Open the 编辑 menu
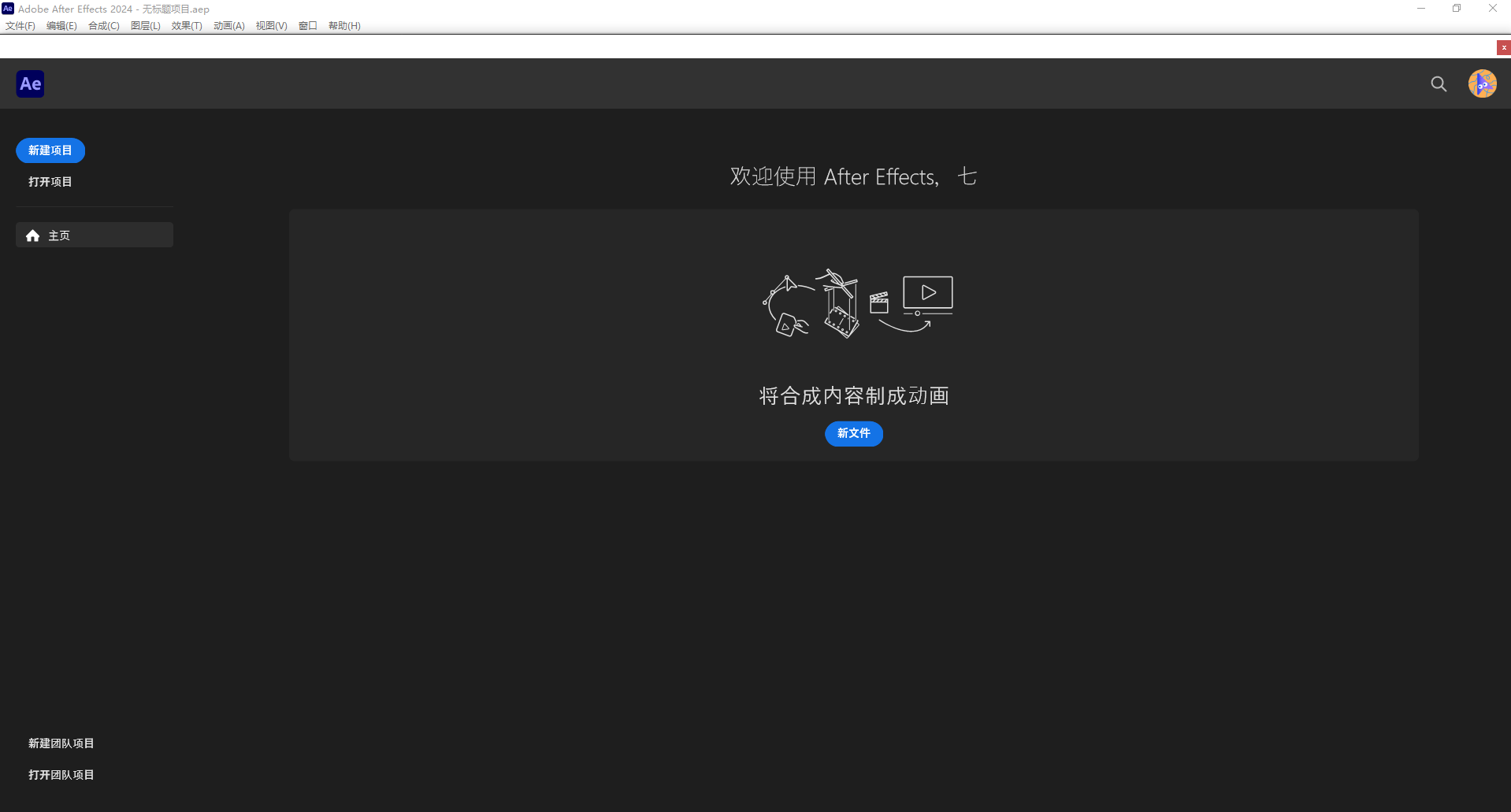The image size is (1511, 812). (x=61, y=25)
